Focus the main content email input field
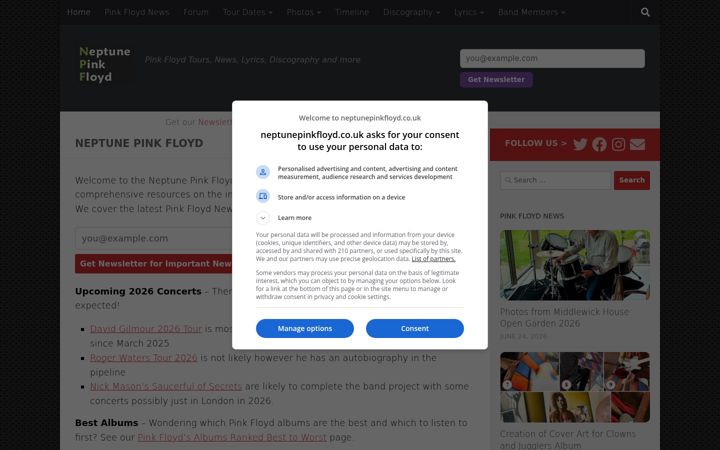This screenshot has width=720, height=450. click(154, 238)
